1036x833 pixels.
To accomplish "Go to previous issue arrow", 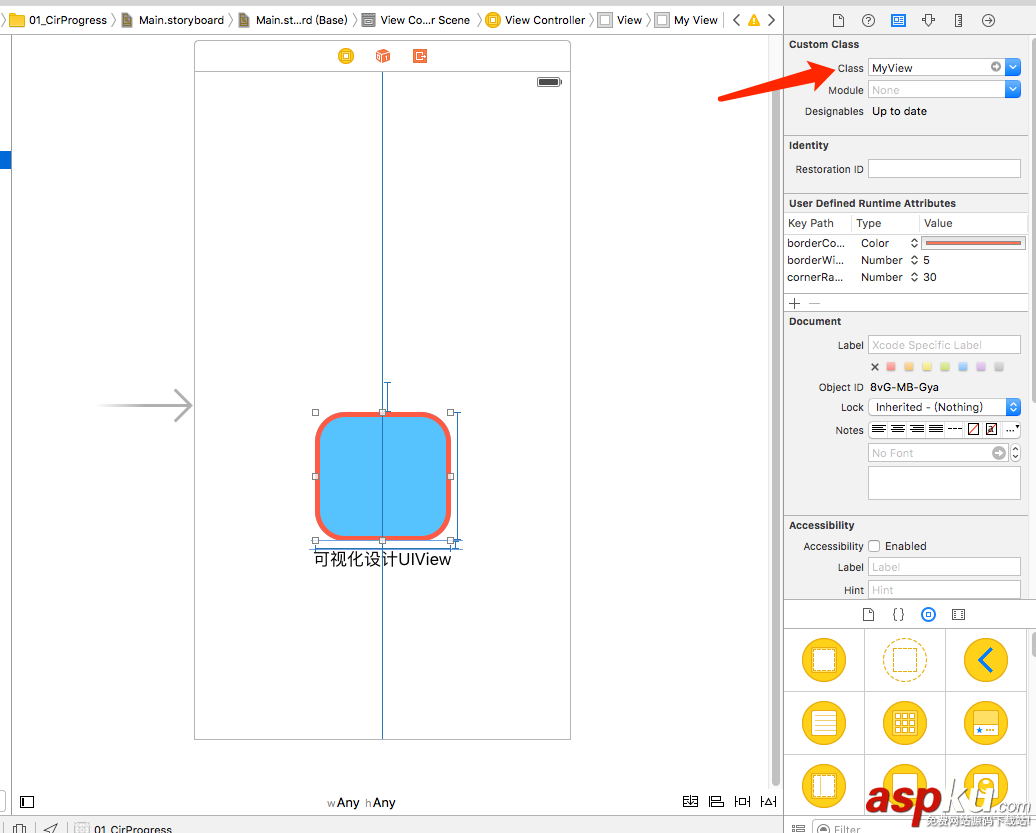I will click(x=736, y=20).
